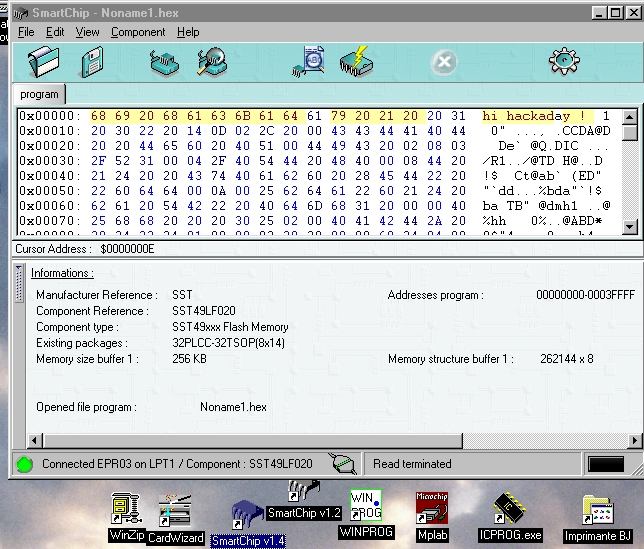Minimize the SmartChip window
Screen dimensions: 644x549
tap(599, 13)
